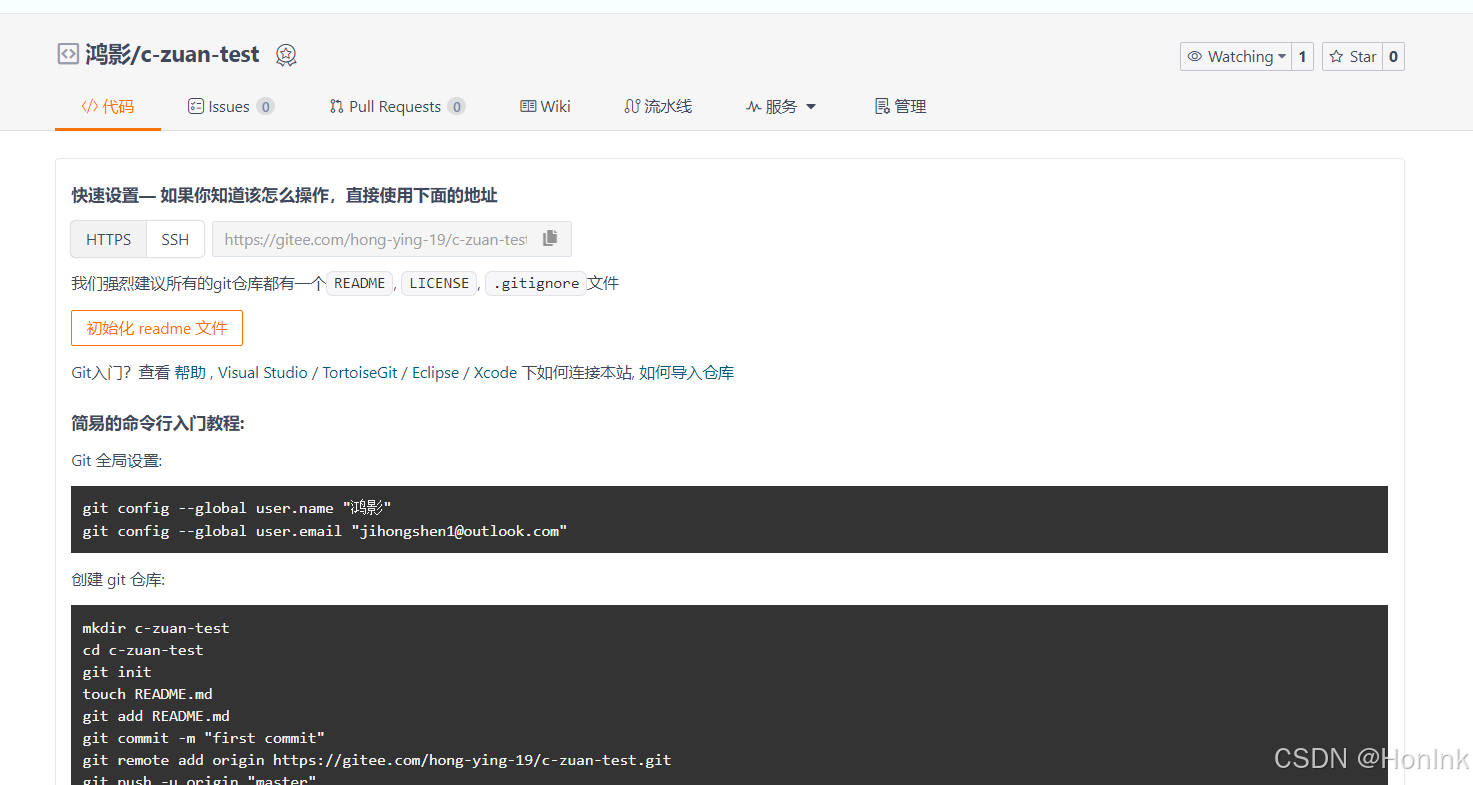Click the LICENSE code label
Viewport: 1473px width, 785px height.
[x=439, y=283]
